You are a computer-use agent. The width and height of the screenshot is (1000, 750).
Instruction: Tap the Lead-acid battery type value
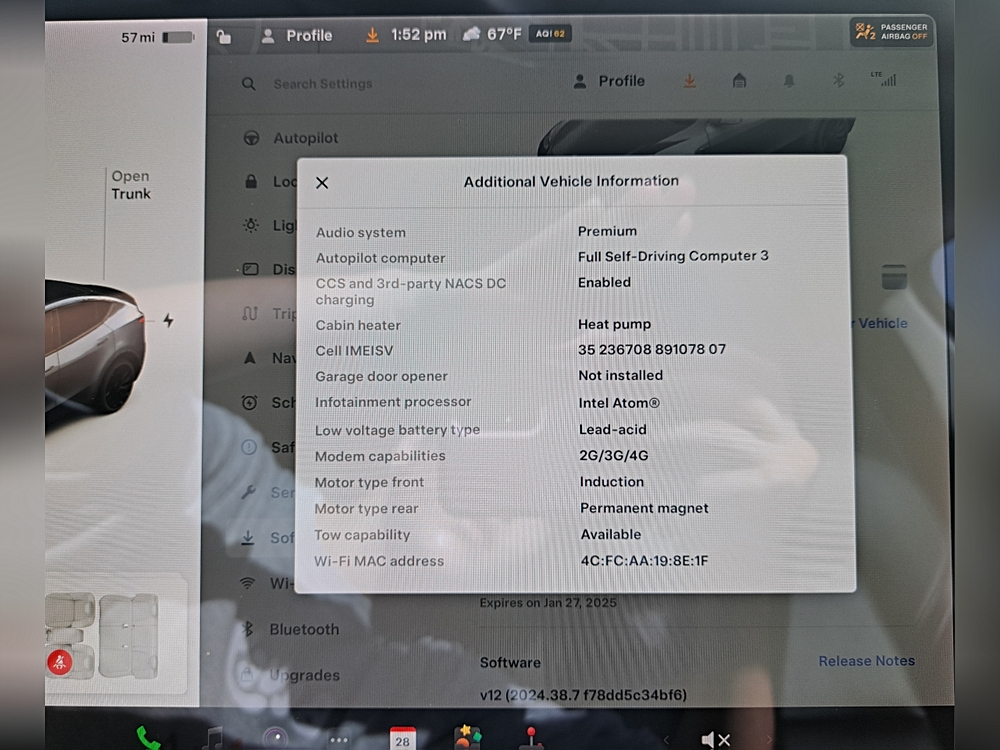click(612, 430)
